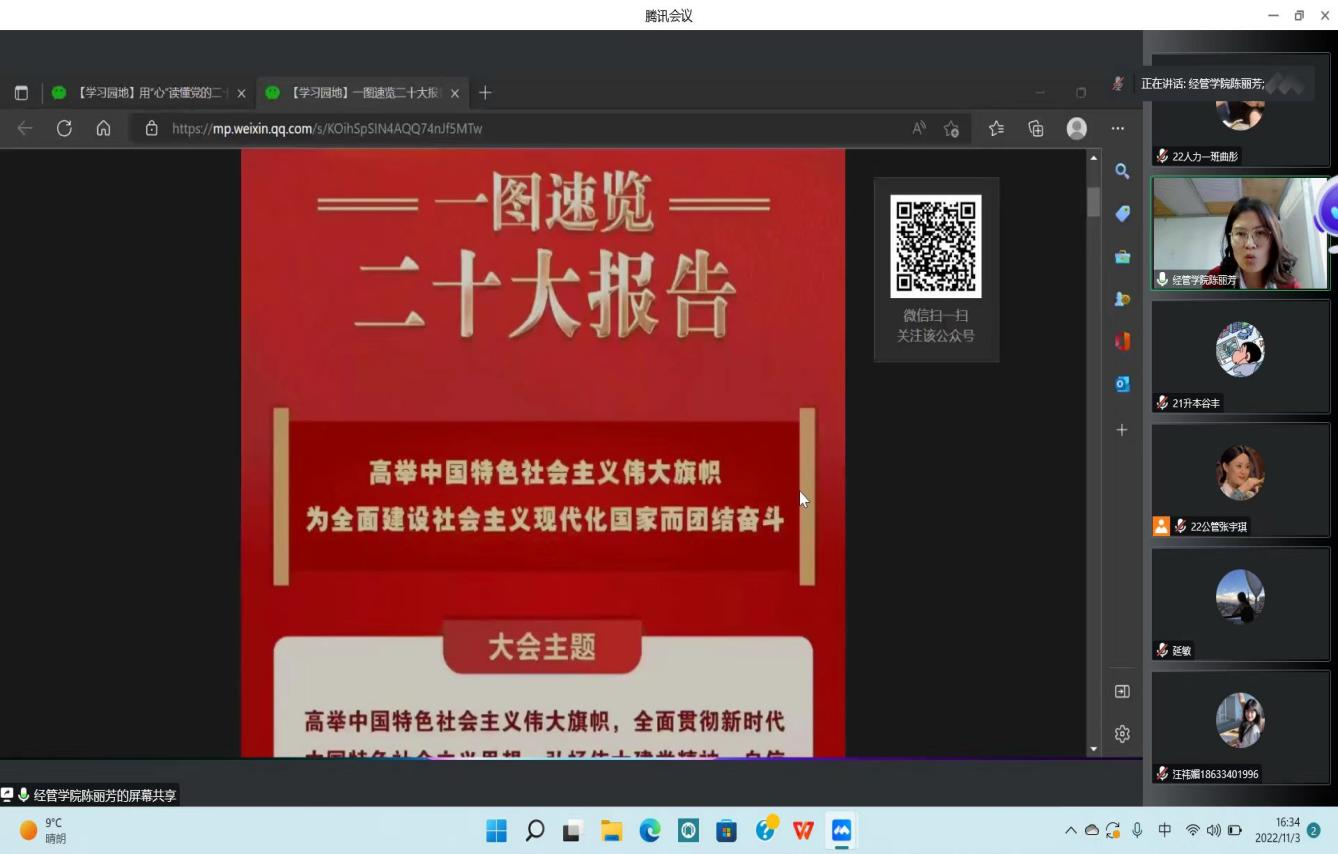The width and height of the screenshot is (1338, 854).
Task: Open the Outlook icon in Edge sidebar
Action: tap(1122, 384)
